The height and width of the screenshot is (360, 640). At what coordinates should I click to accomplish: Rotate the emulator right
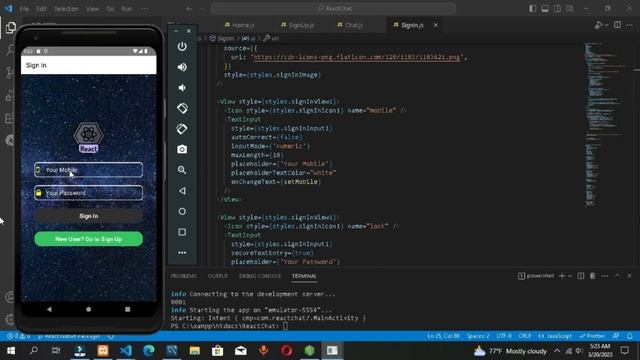pos(182,129)
